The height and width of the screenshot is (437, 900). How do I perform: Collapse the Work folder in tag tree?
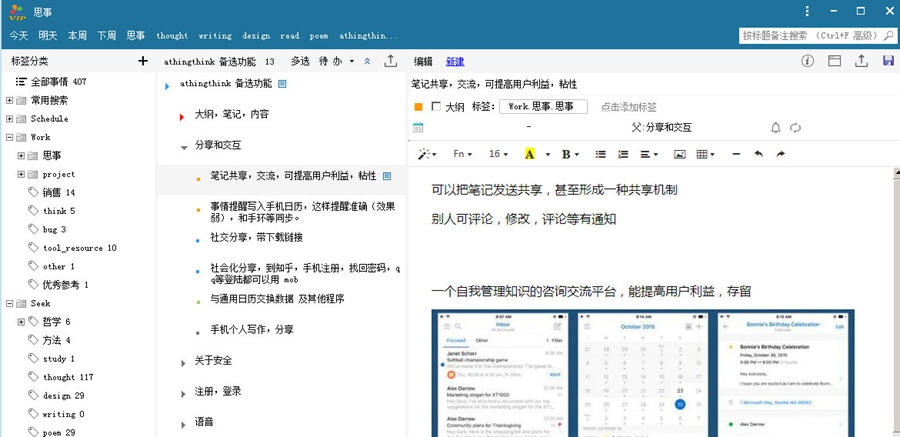[10, 137]
